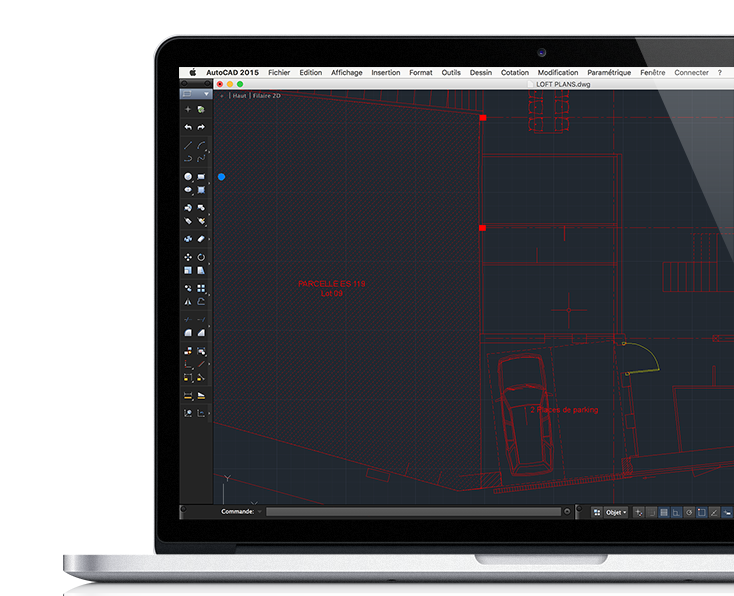Open the Cotation menu
734x596 pixels.
(x=515, y=73)
